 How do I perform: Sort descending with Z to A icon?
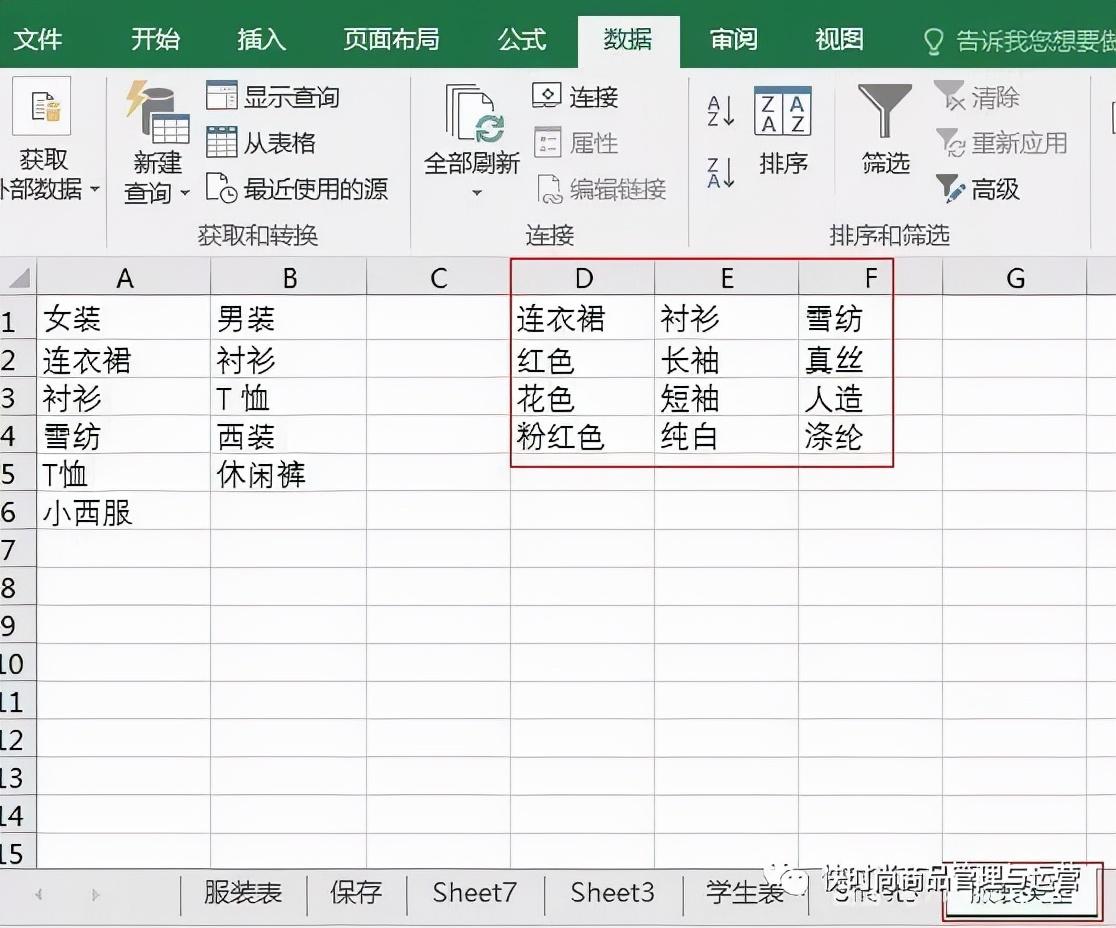(720, 173)
